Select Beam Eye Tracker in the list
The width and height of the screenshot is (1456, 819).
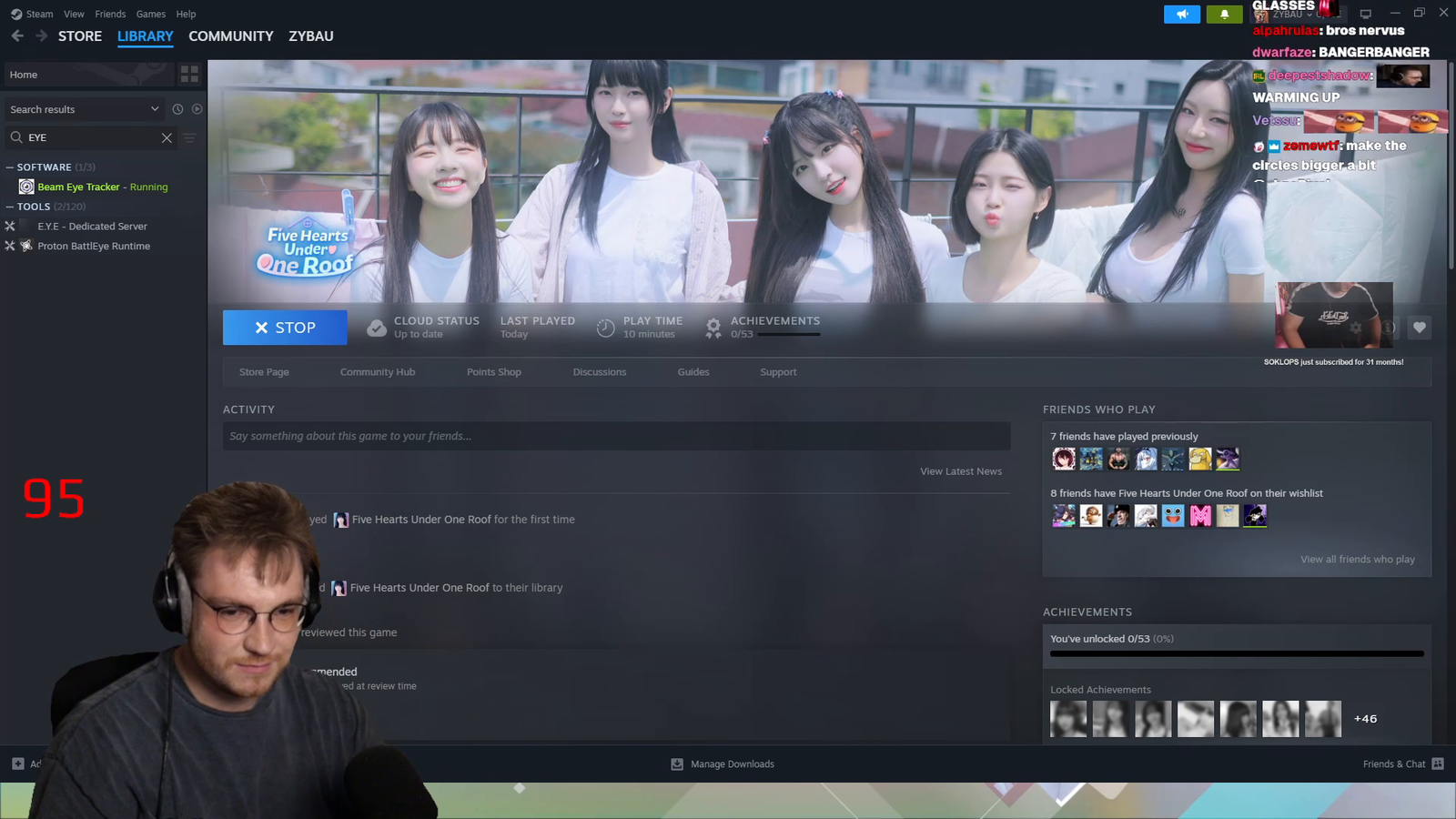coord(103,187)
